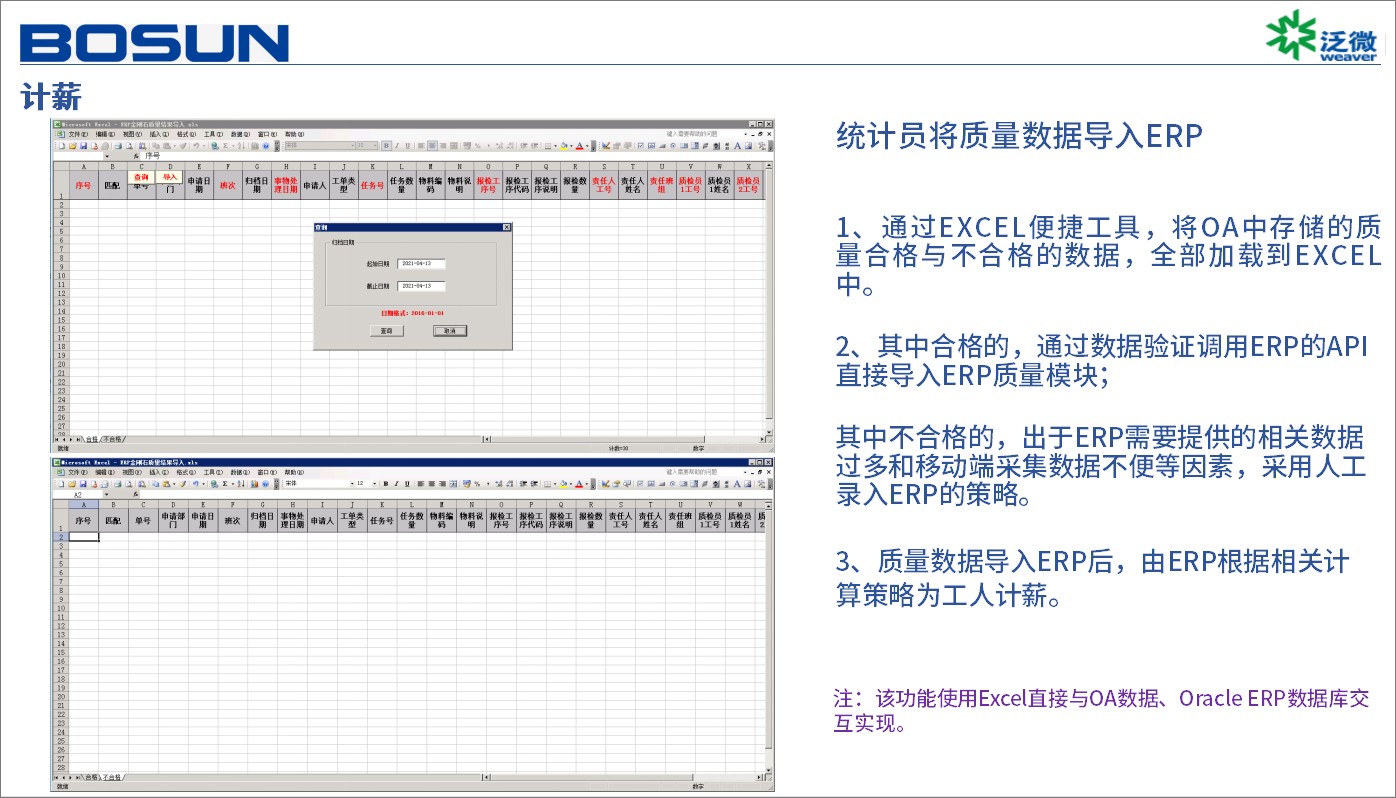
Task: Click Open file icon in lower window toolbar
Action: [72, 484]
